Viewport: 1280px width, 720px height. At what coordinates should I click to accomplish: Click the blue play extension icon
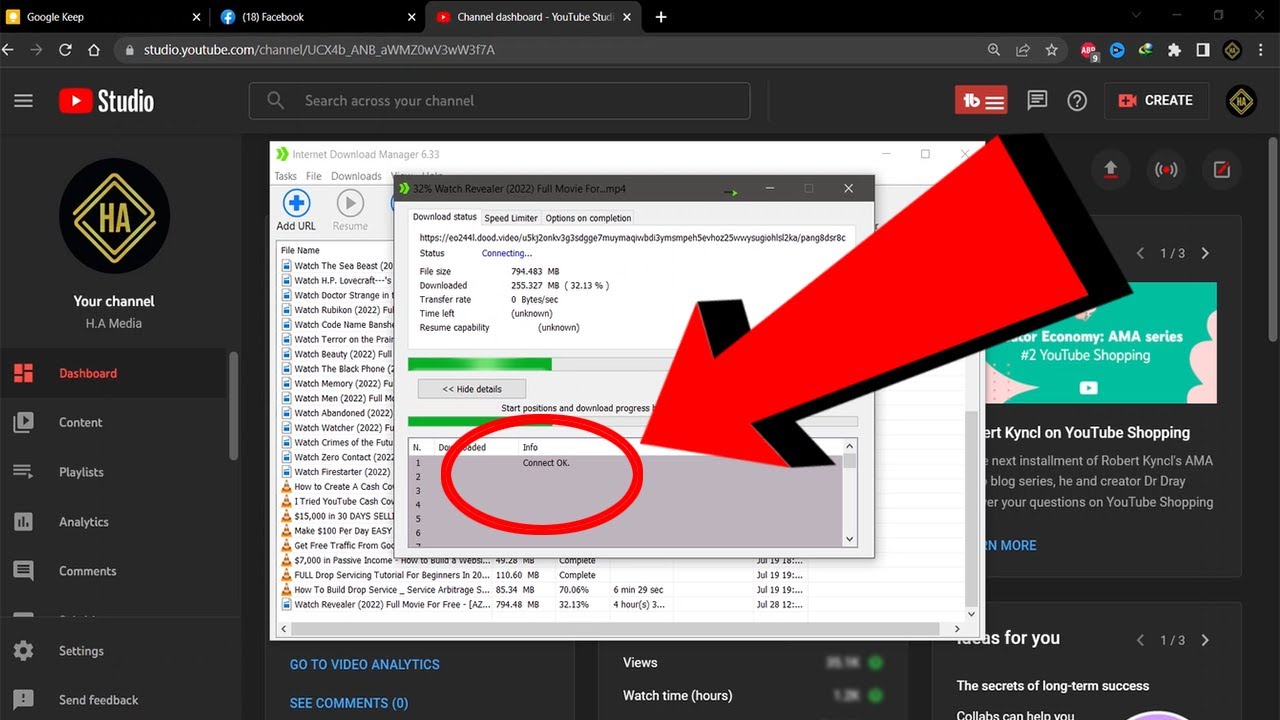1118,50
